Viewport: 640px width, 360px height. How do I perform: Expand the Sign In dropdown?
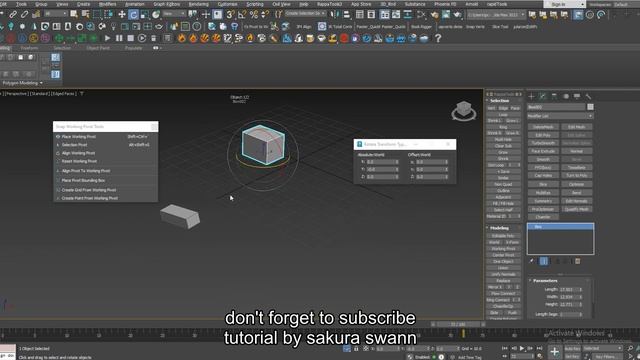click(x=564, y=4)
